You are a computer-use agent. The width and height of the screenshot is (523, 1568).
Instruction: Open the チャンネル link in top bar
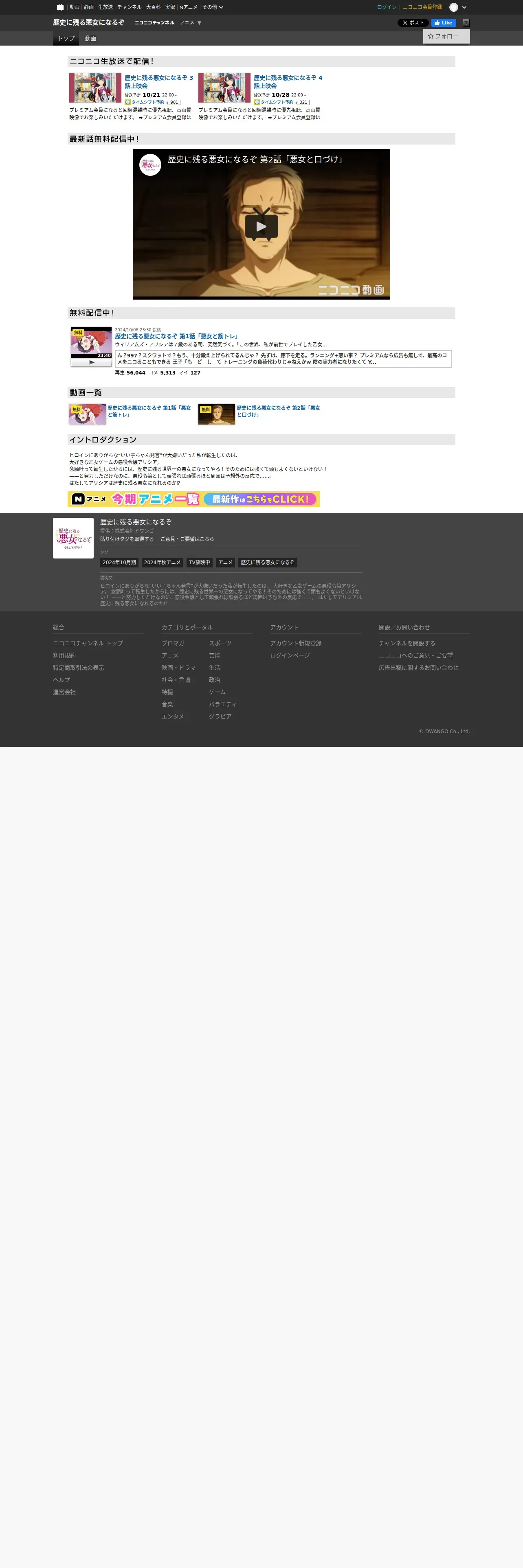(x=129, y=7)
